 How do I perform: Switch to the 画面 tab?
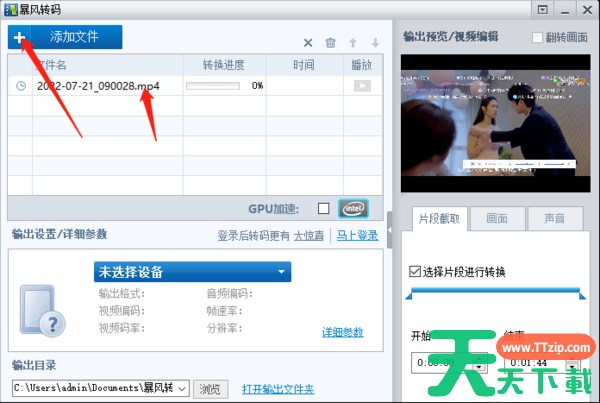[497, 219]
